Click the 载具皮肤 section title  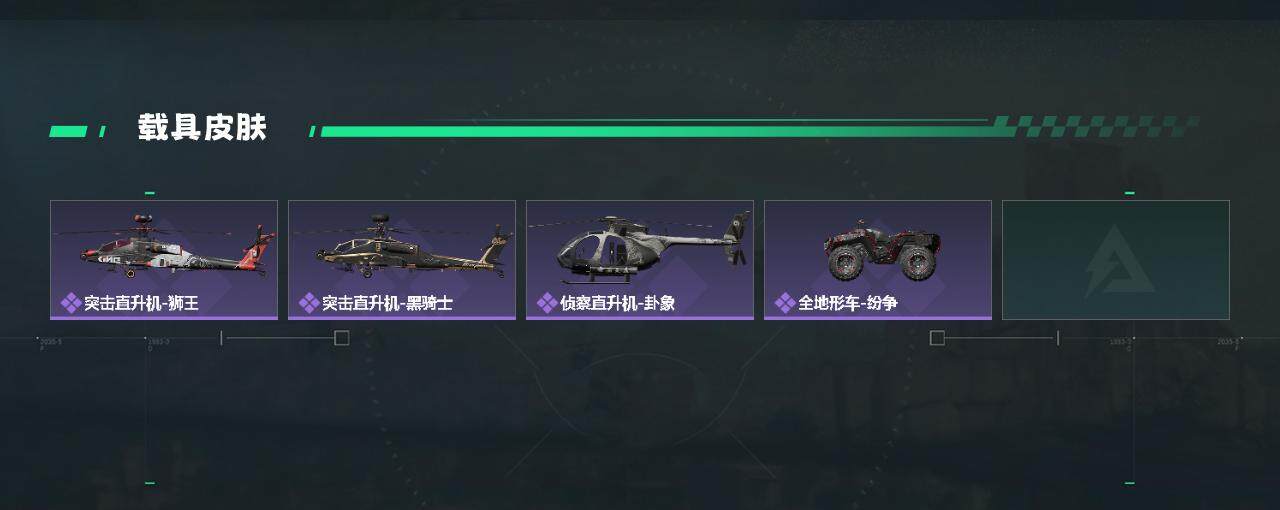[x=202, y=128]
